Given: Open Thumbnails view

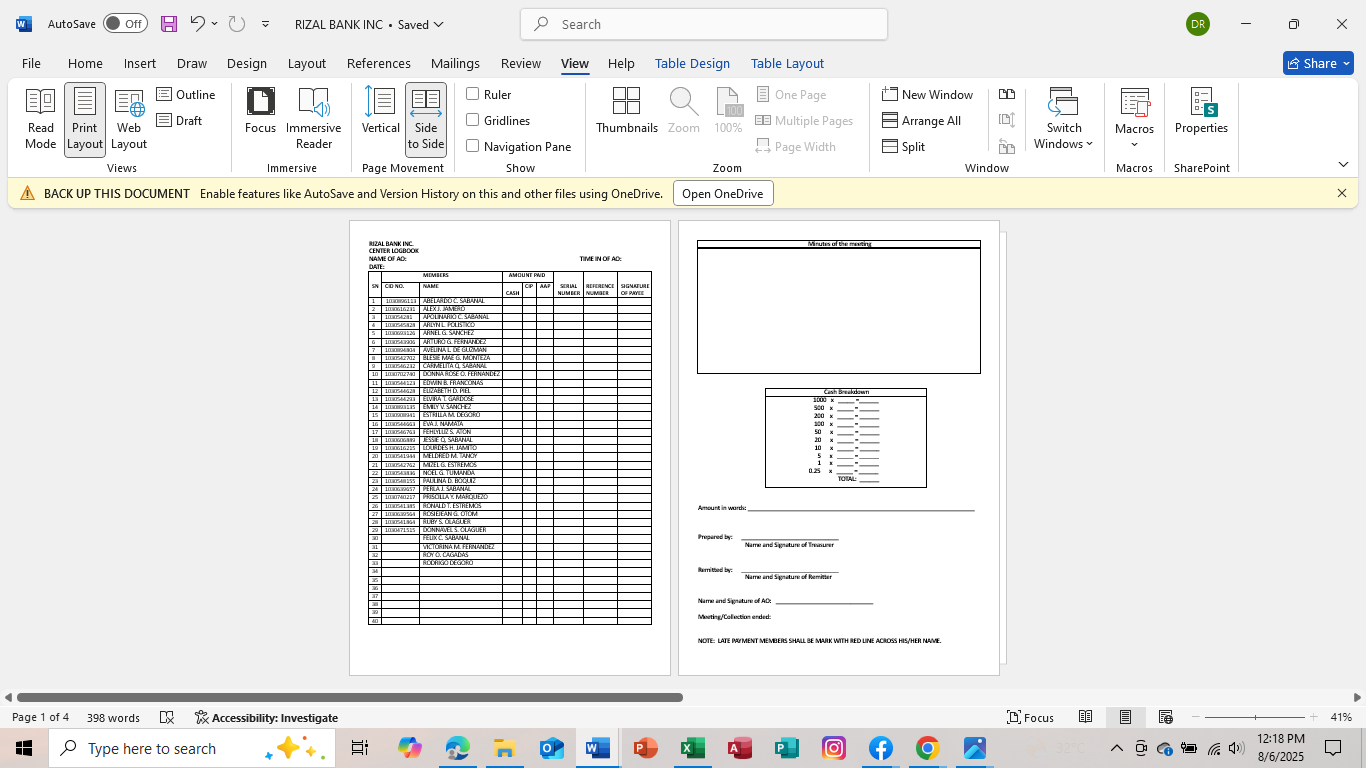Looking at the screenshot, I should (x=627, y=112).
